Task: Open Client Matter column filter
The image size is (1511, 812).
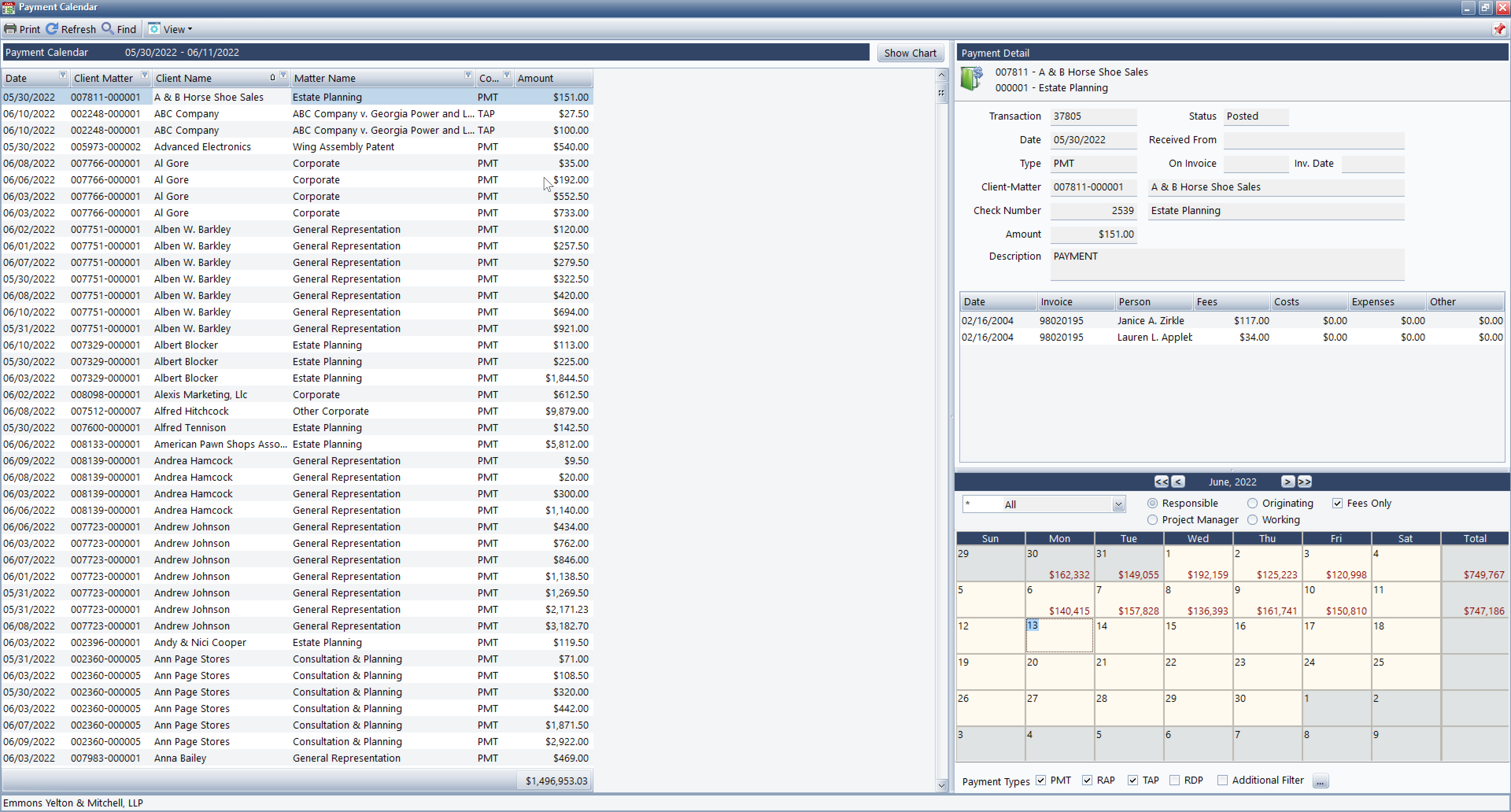Action: pos(144,76)
